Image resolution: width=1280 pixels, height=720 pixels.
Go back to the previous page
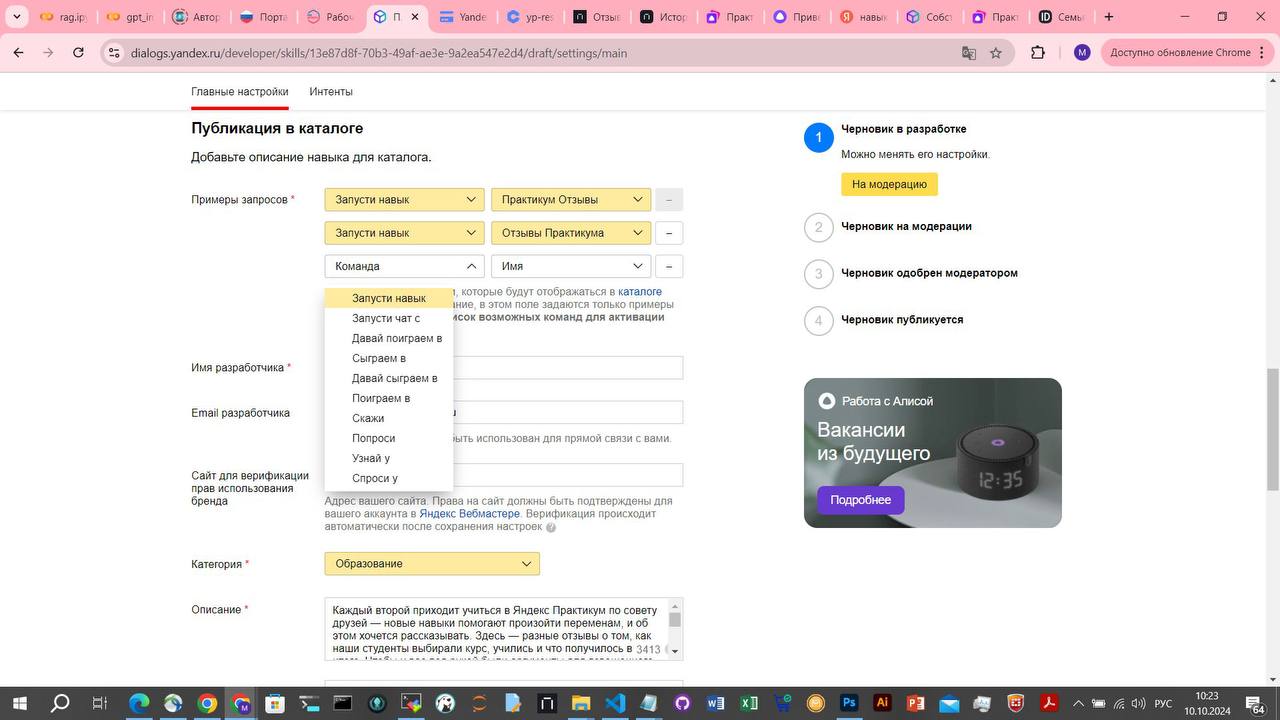[18, 53]
